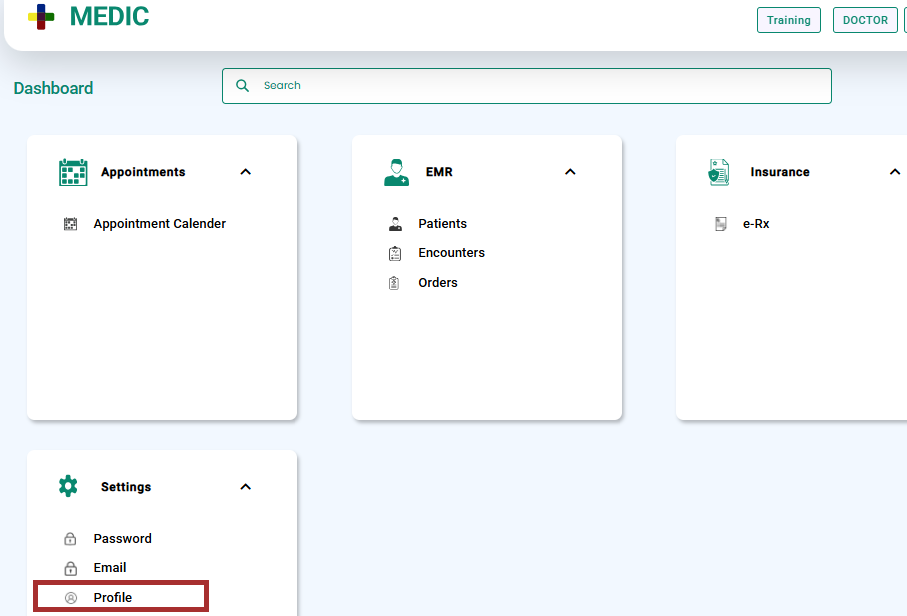Open Email settings

pyautogui.click(x=110, y=568)
